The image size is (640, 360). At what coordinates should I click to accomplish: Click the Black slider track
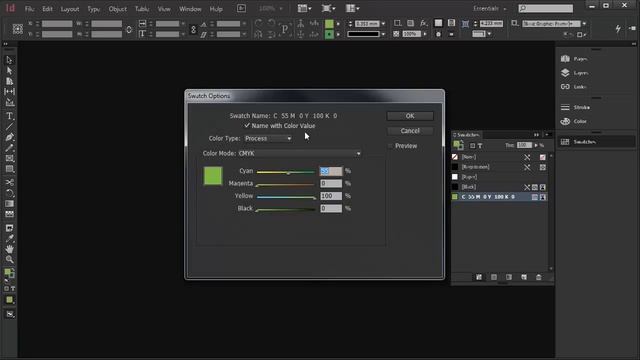point(286,210)
